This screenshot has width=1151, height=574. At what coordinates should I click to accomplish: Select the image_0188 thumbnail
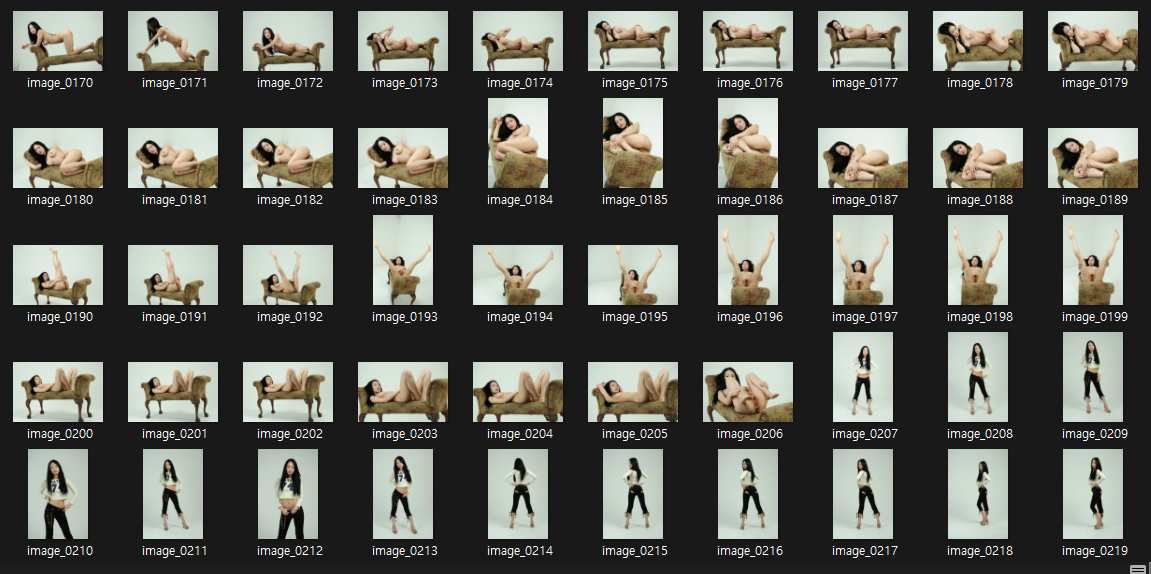[x=978, y=158]
